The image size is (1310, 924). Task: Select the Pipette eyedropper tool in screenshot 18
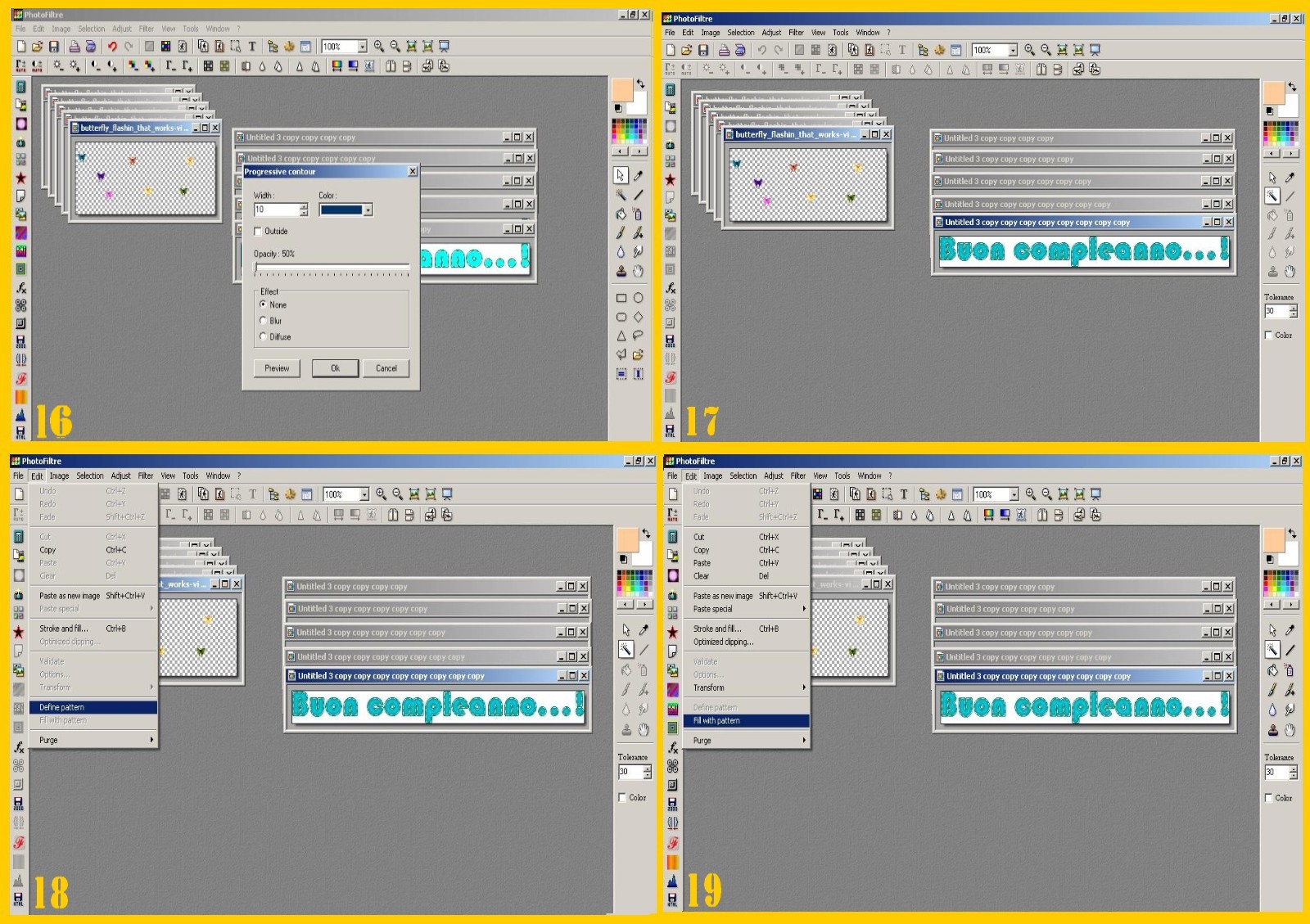(x=644, y=629)
